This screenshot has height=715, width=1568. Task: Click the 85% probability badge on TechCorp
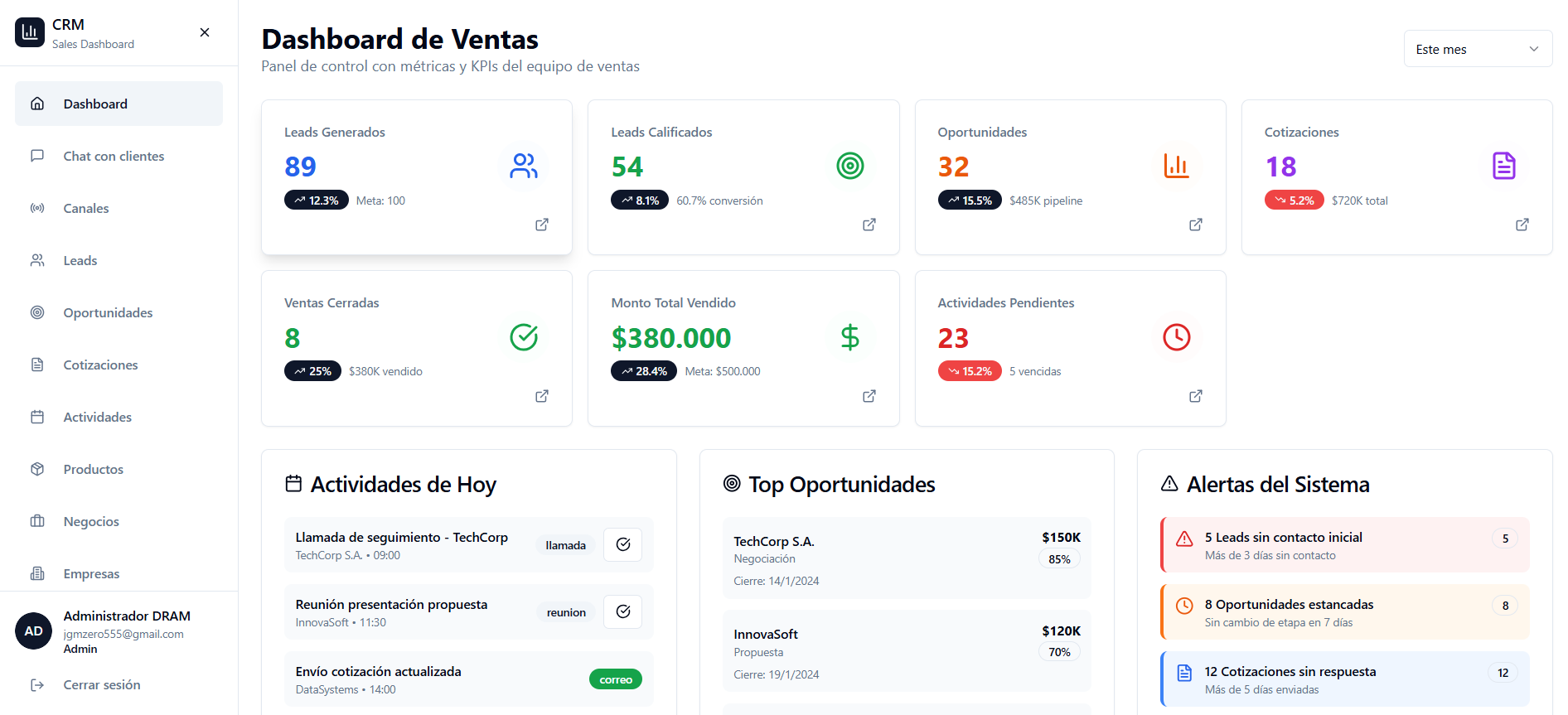point(1058,559)
